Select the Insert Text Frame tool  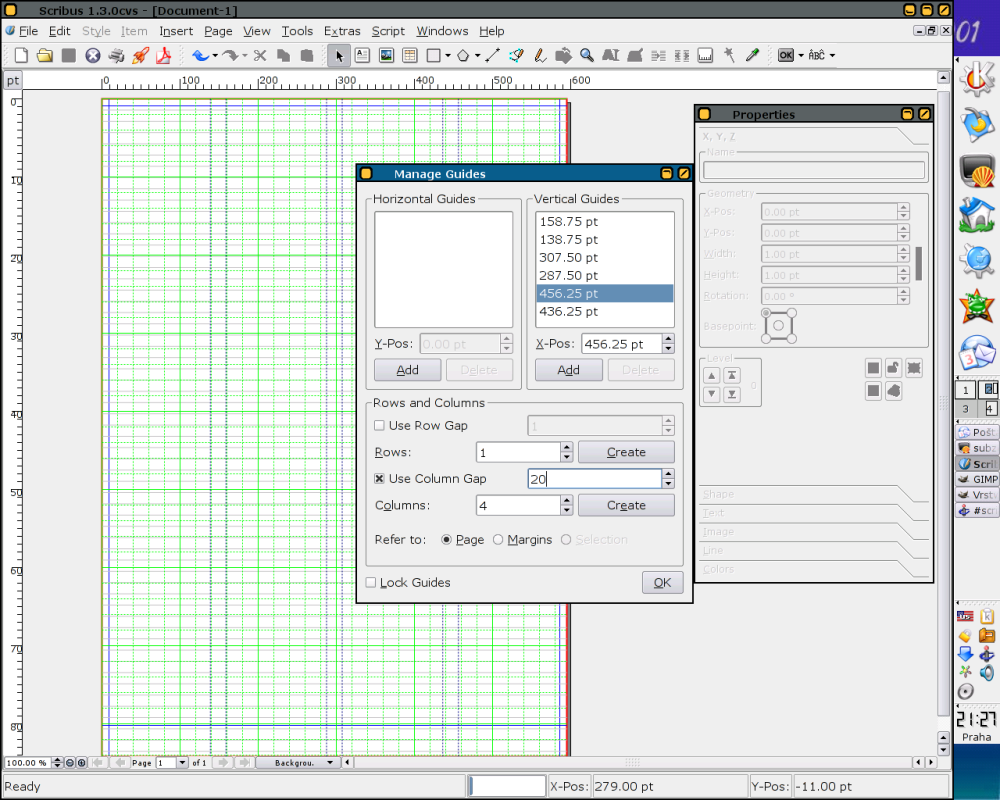pos(362,56)
